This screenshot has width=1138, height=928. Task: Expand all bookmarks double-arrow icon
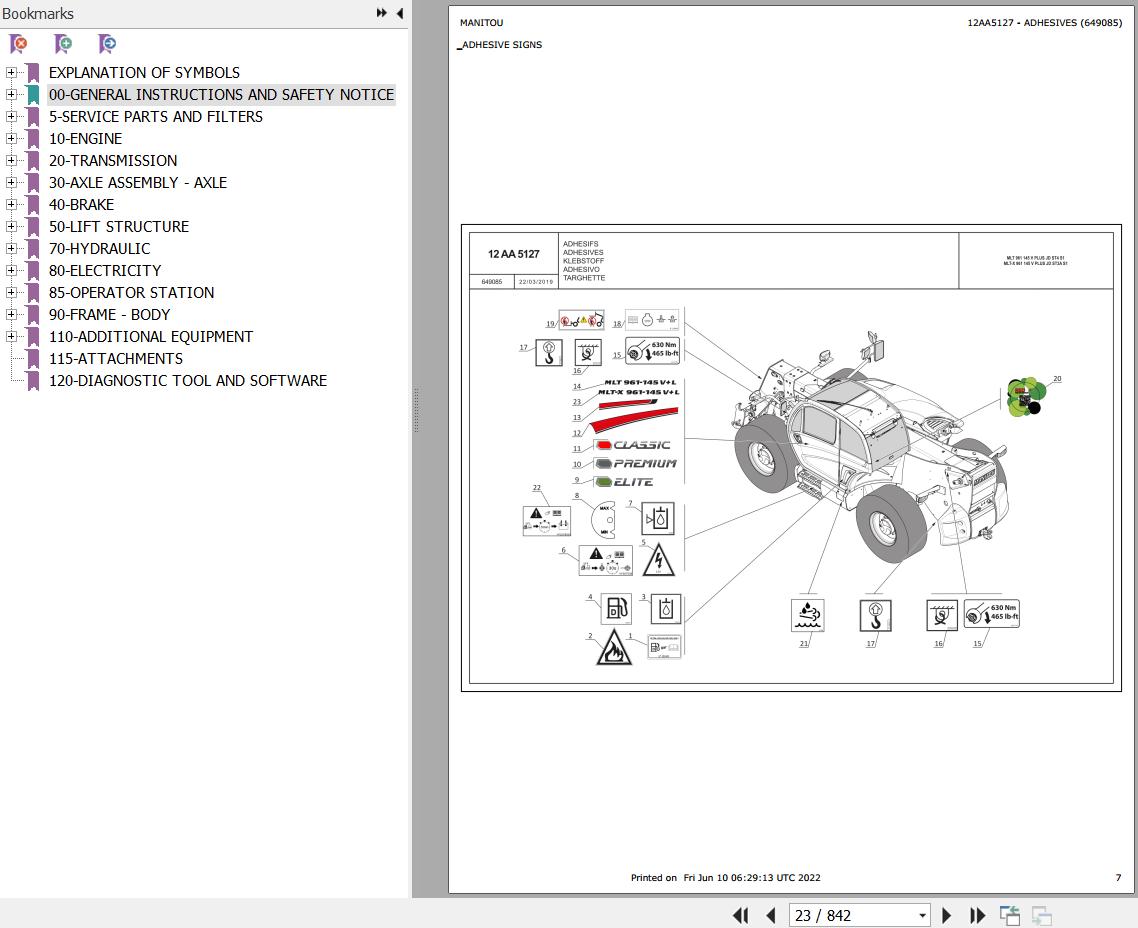(381, 13)
